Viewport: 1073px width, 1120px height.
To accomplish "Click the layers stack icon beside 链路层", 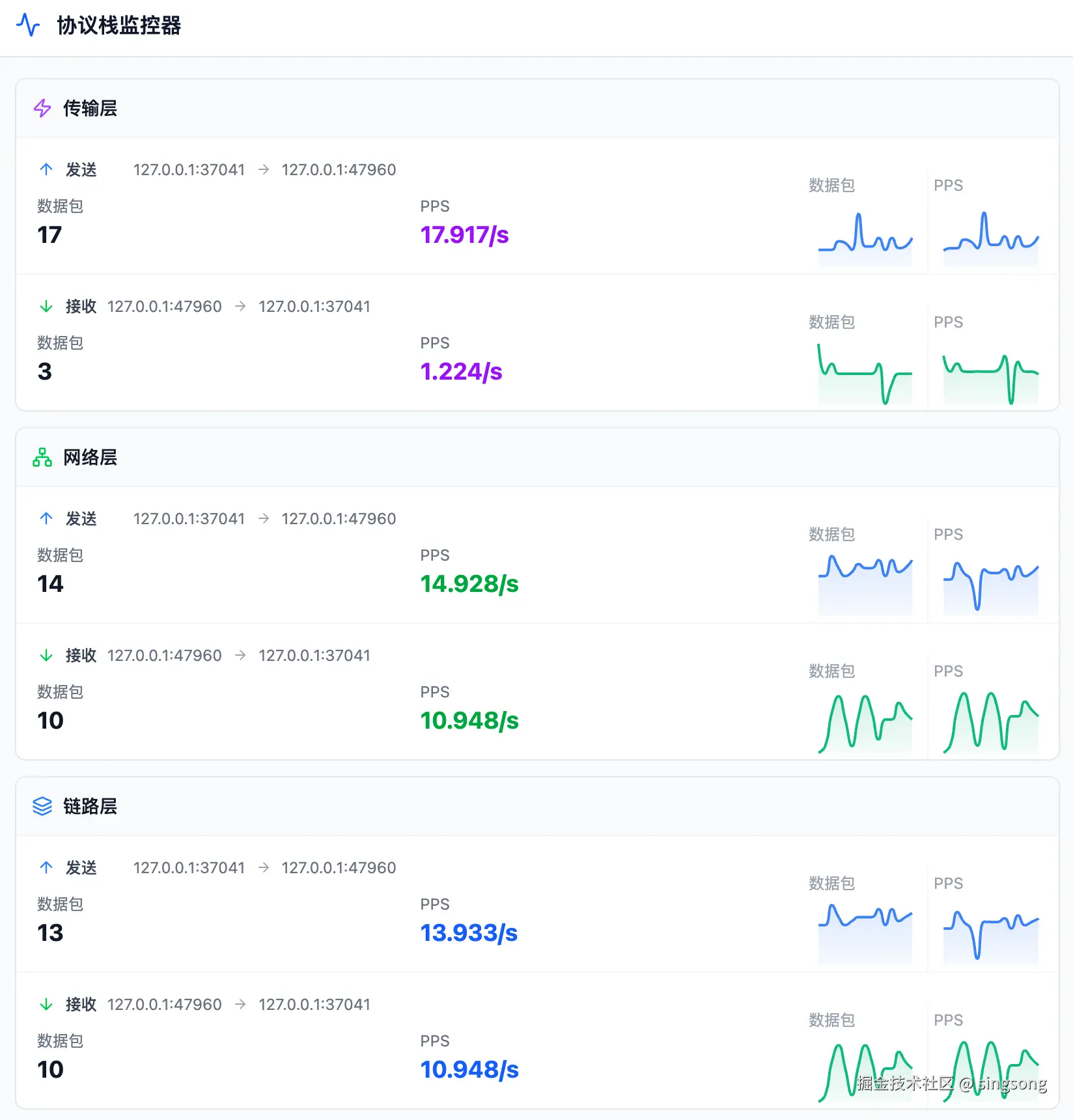I will click(42, 806).
